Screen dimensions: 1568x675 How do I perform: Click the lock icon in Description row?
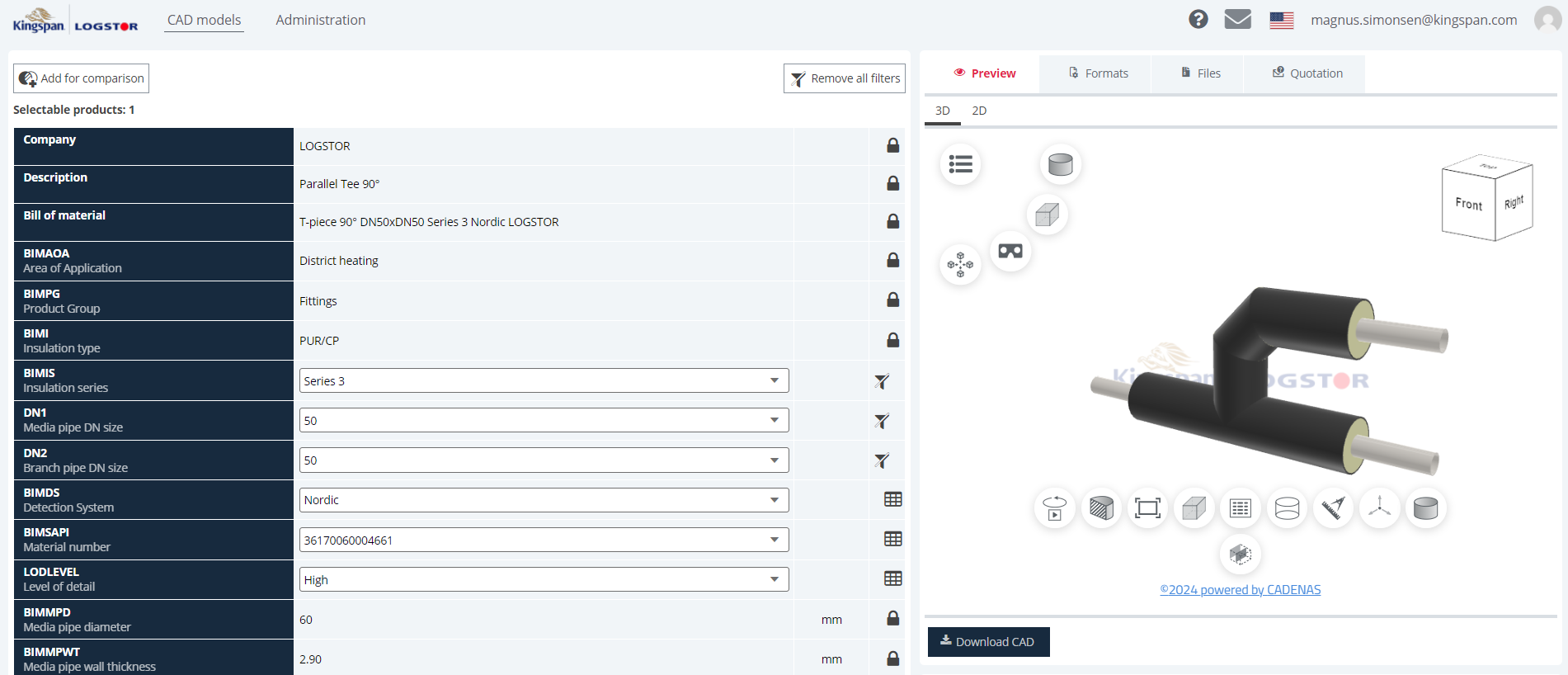[892, 183]
